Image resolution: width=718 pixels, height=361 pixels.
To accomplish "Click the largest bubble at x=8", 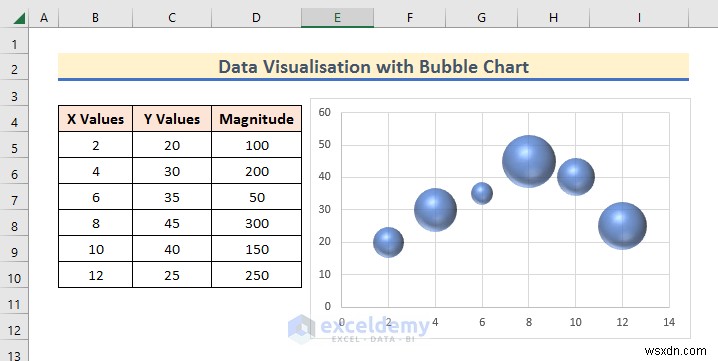I will (529, 161).
